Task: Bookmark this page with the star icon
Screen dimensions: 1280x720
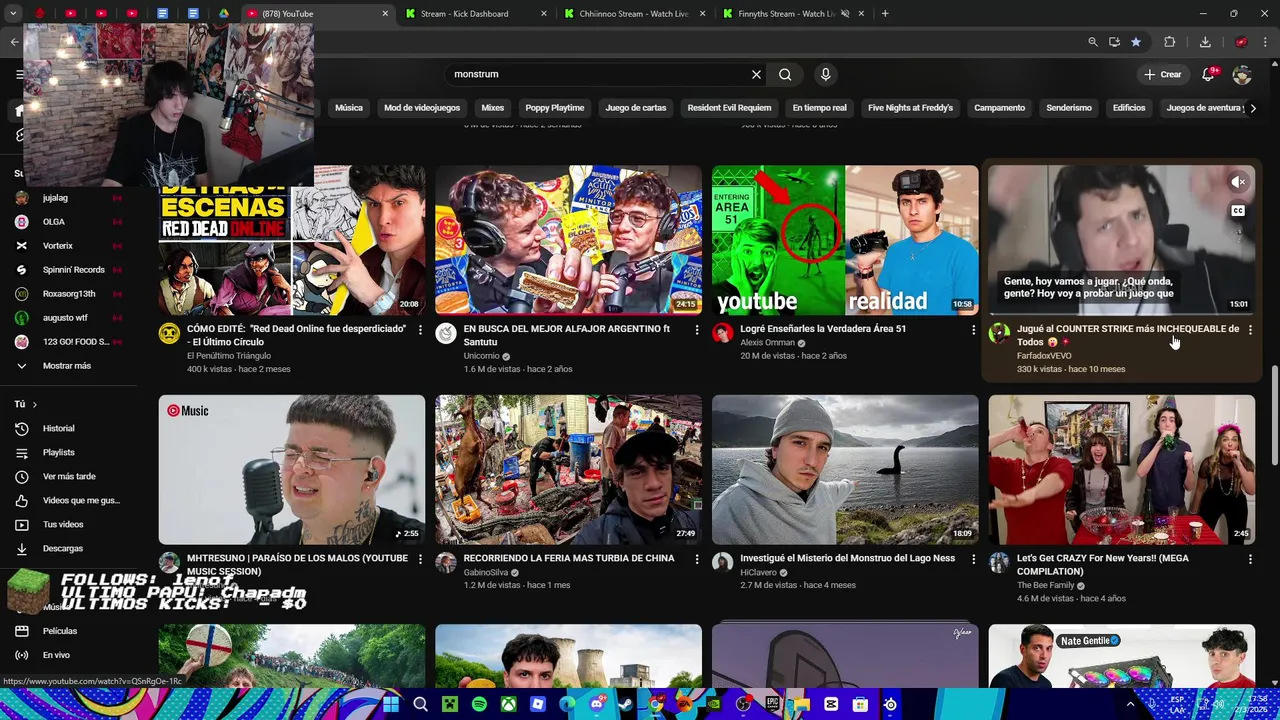Action: [x=1136, y=42]
